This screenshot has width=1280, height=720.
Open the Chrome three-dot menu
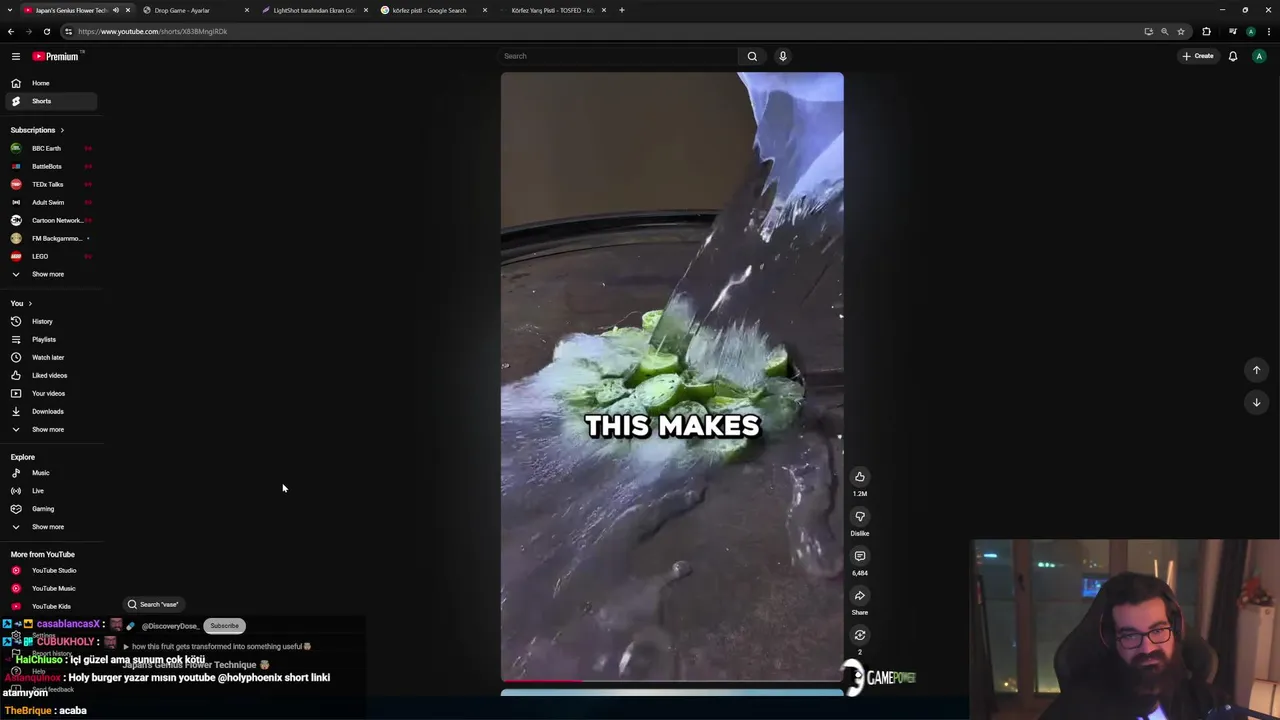point(1269,31)
